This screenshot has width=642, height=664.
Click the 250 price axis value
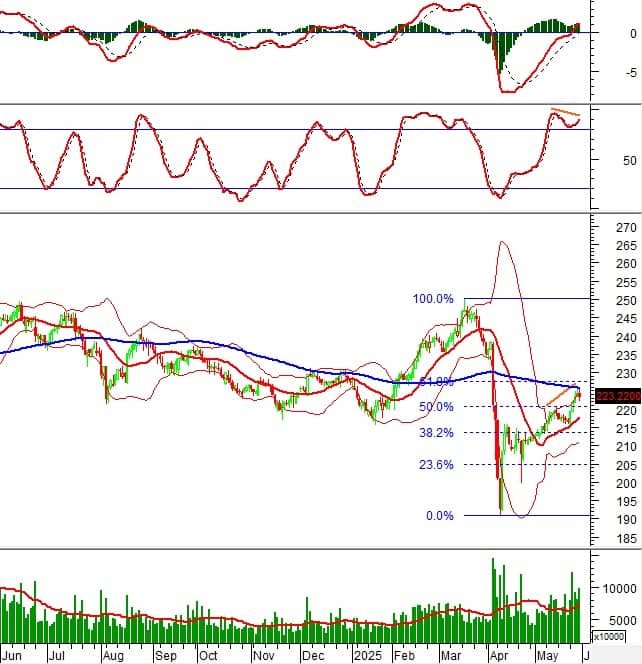click(x=626, y=300)
